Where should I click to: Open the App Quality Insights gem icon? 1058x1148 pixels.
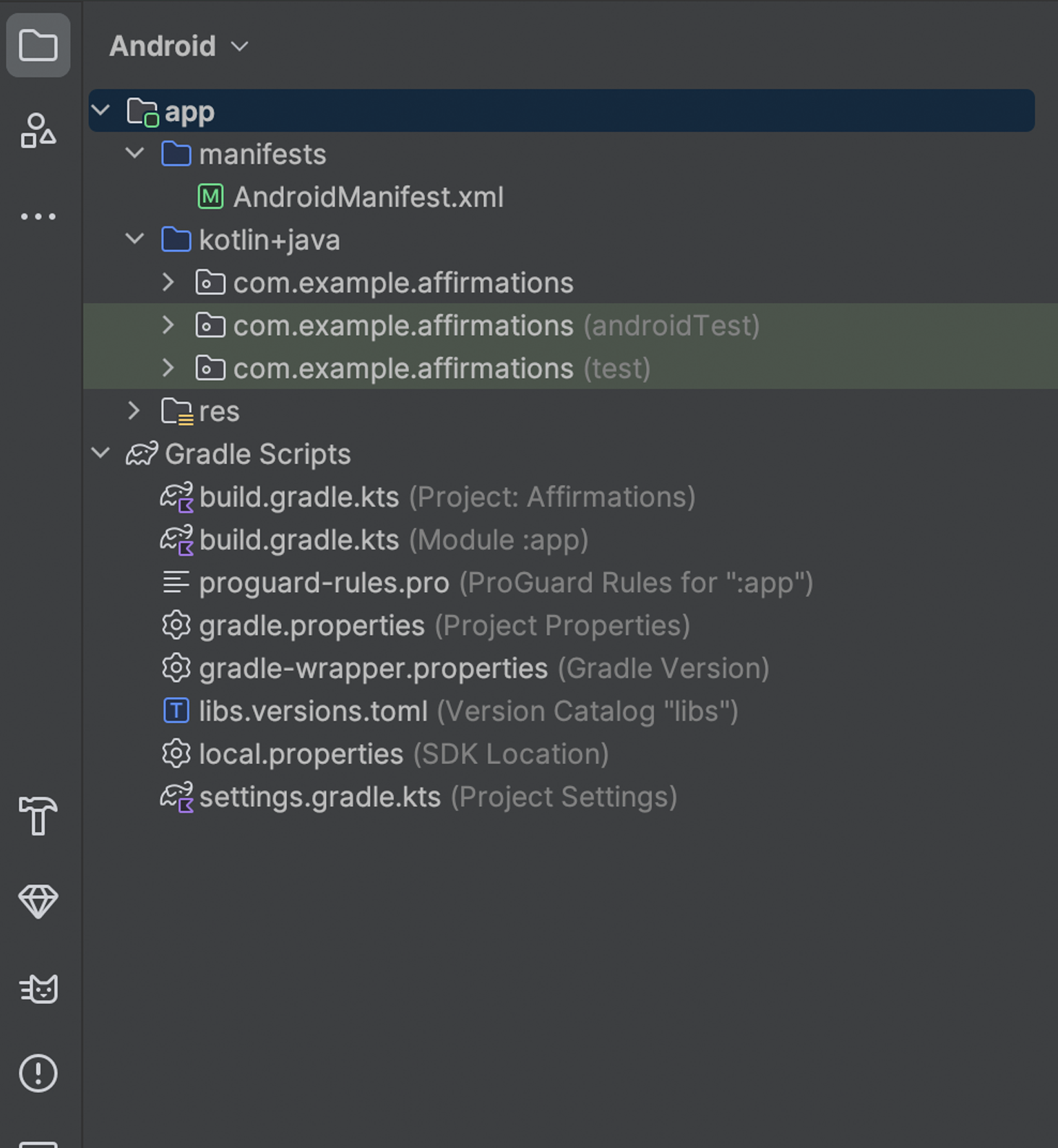(38, 901)
